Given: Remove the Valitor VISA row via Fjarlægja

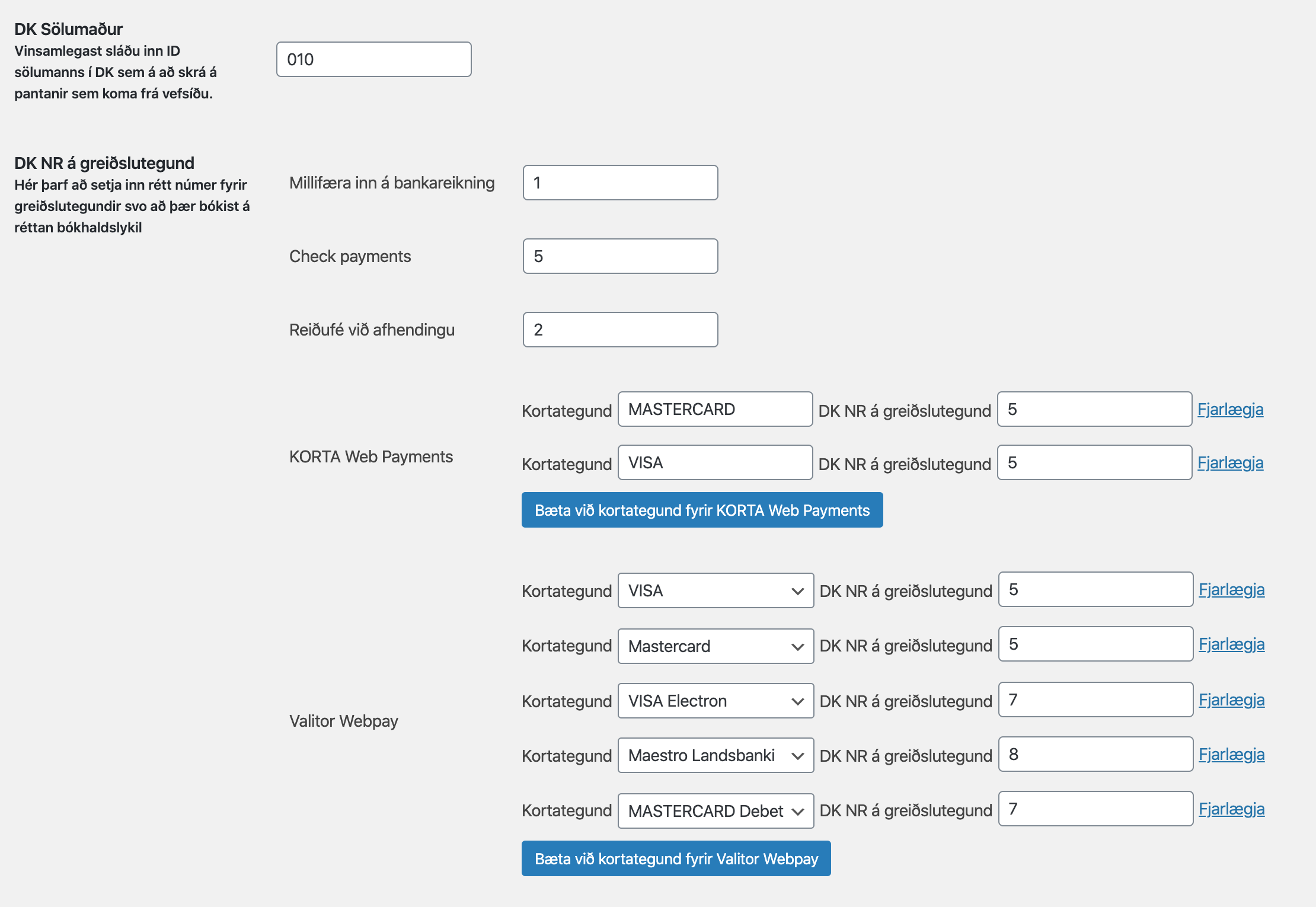Looking at the screenshot, I should (x=1232, y=590).
